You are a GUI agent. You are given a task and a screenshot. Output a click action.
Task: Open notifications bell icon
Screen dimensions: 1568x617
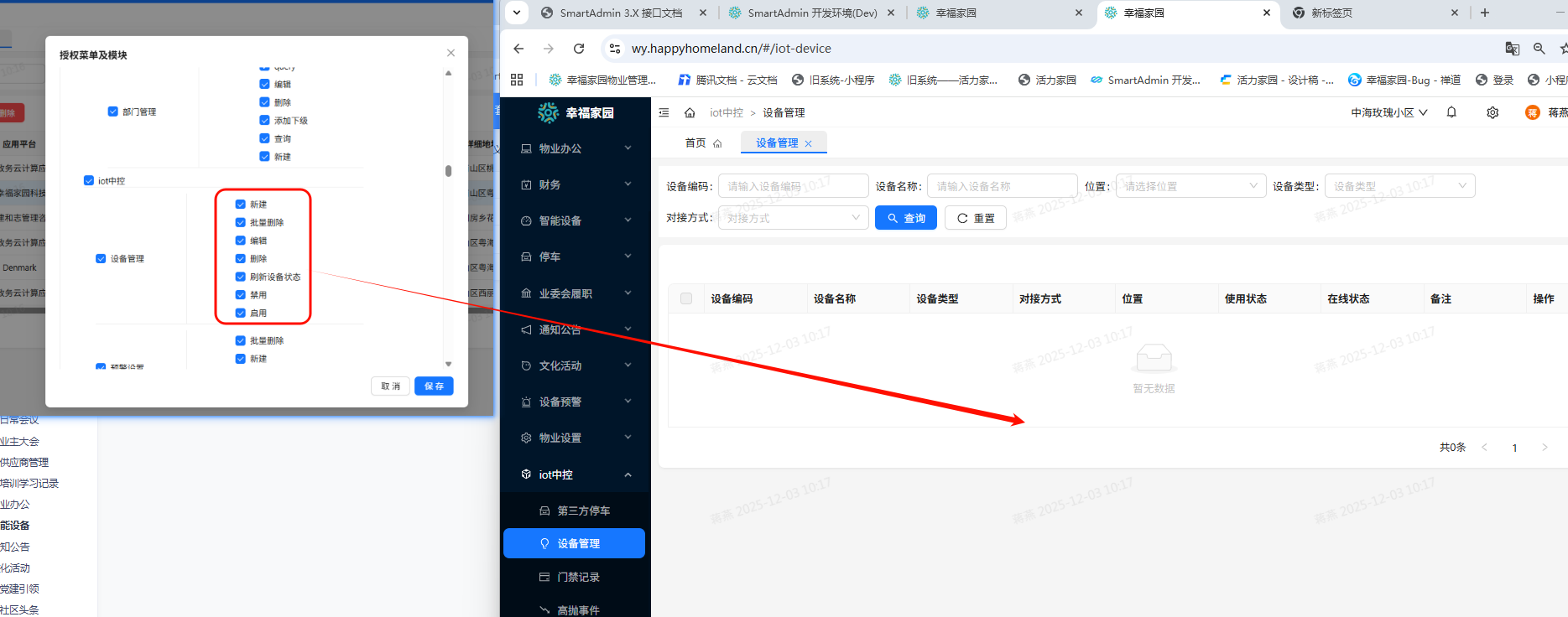(x=1451, y=112)
